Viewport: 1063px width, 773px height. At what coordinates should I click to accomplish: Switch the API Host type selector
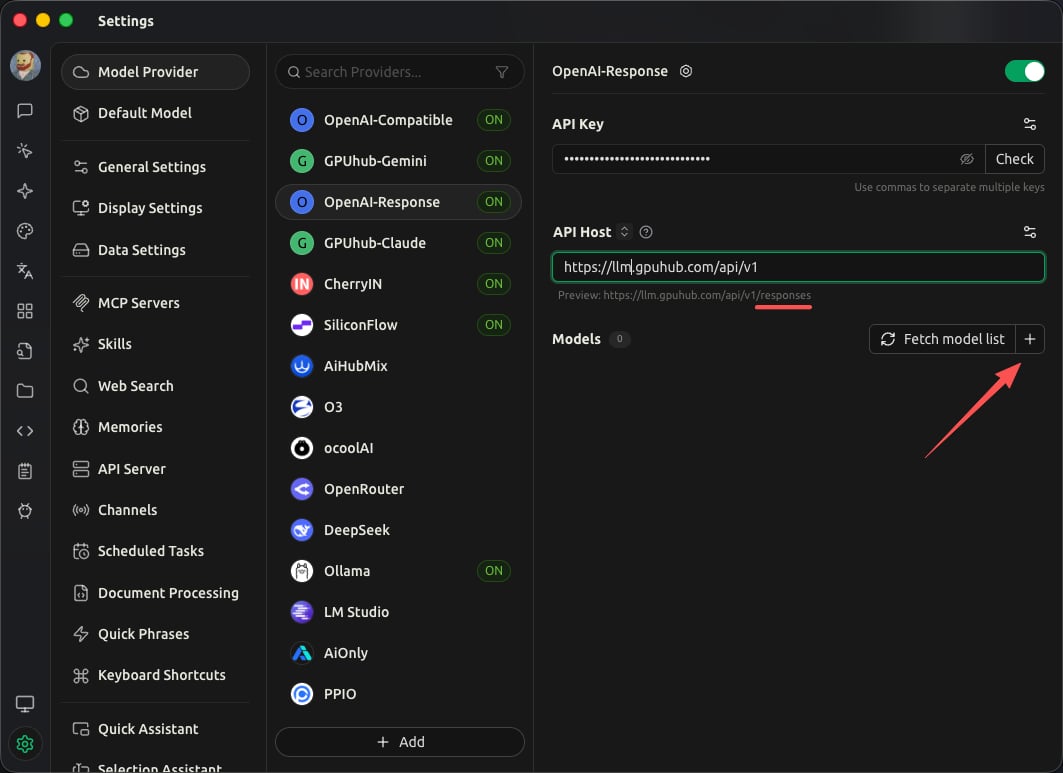[x=624, y=232]
